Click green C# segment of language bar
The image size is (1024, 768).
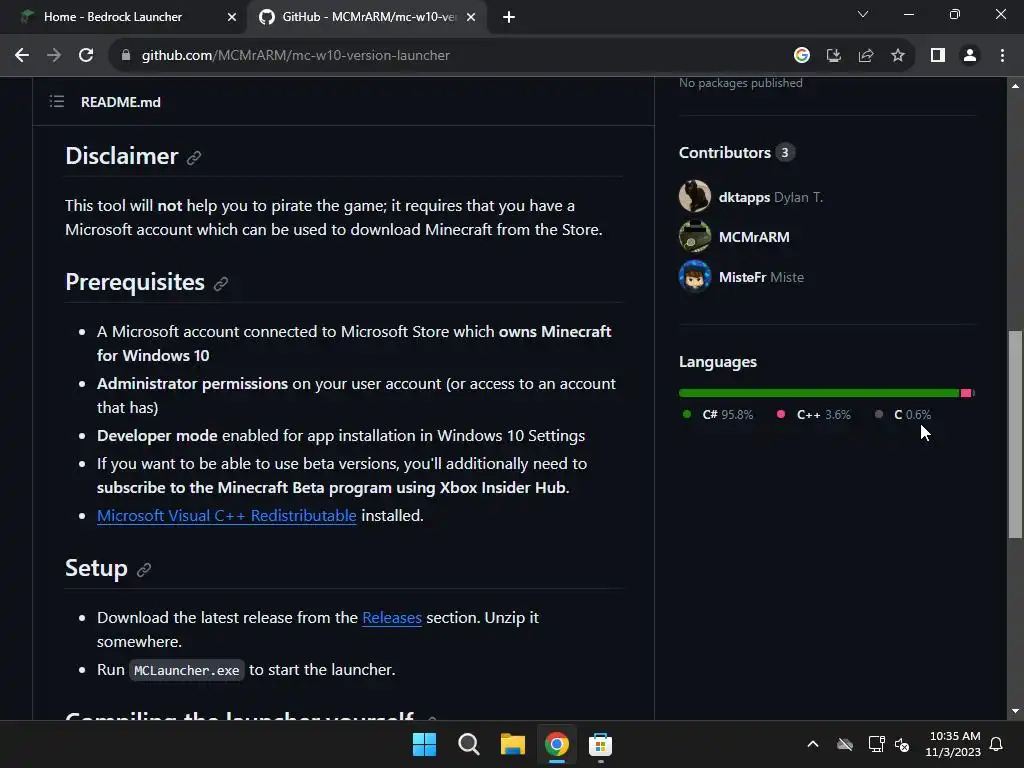[819, 392]
